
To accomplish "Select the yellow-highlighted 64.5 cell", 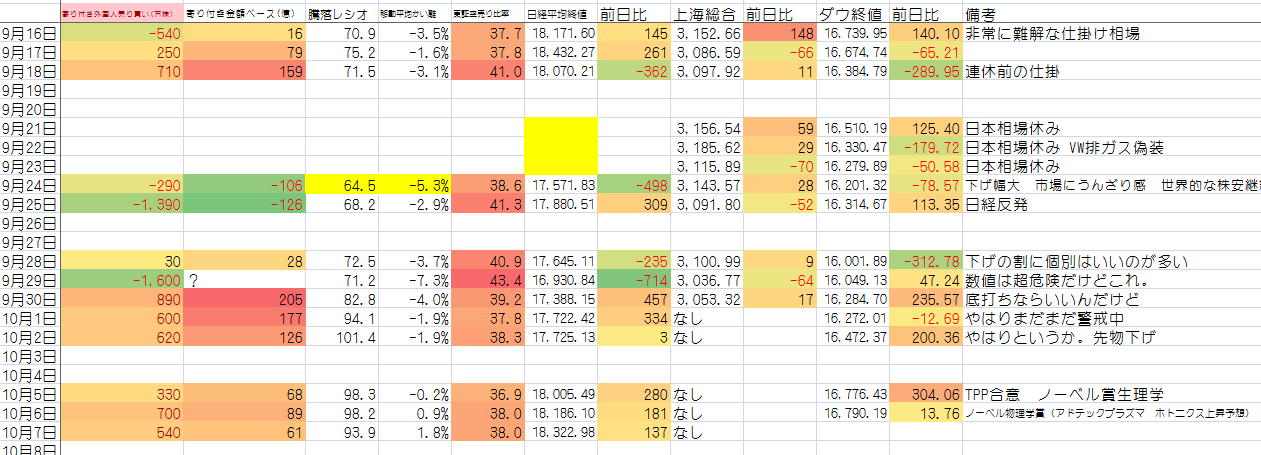I will pos(342,185).
